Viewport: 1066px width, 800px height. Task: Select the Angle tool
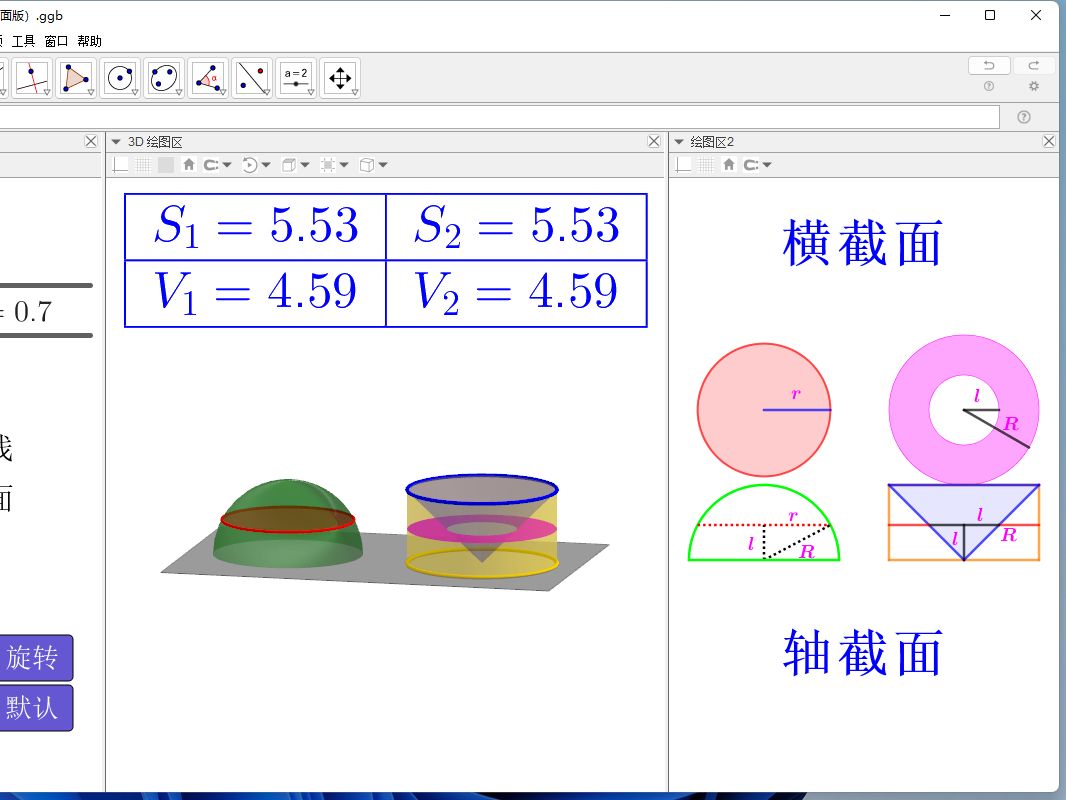pyautogui.click(x=208, y=78)
